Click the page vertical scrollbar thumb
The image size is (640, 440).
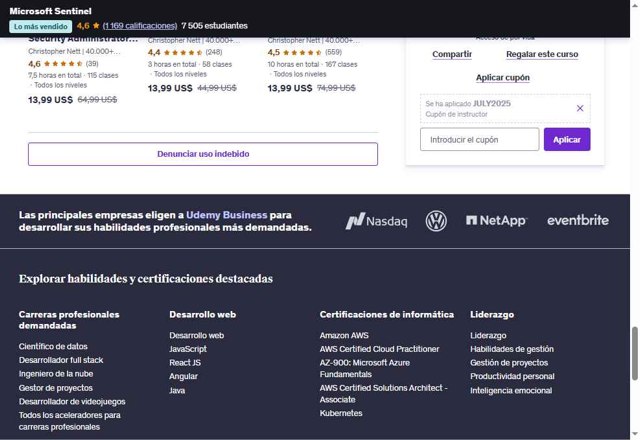635,354
